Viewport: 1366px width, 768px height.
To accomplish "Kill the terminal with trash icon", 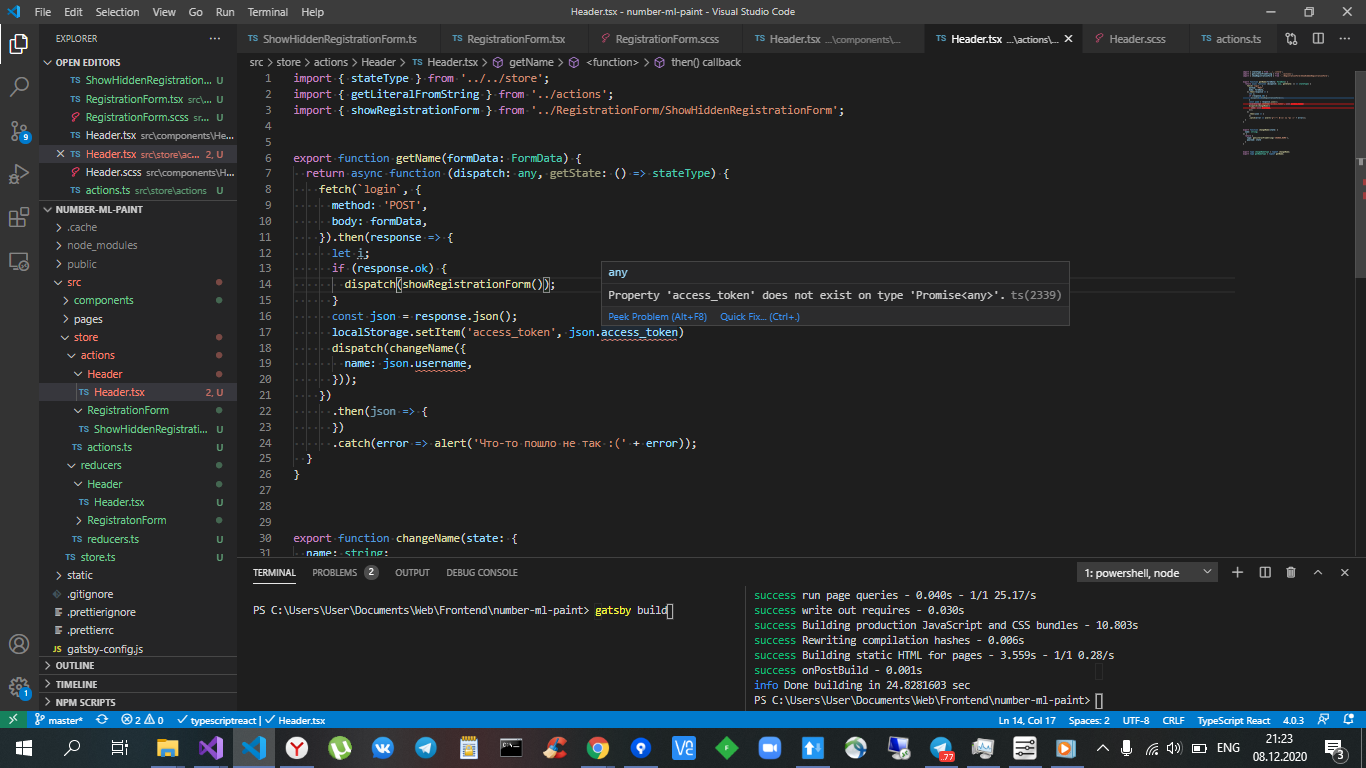I will pos(1291,572).
